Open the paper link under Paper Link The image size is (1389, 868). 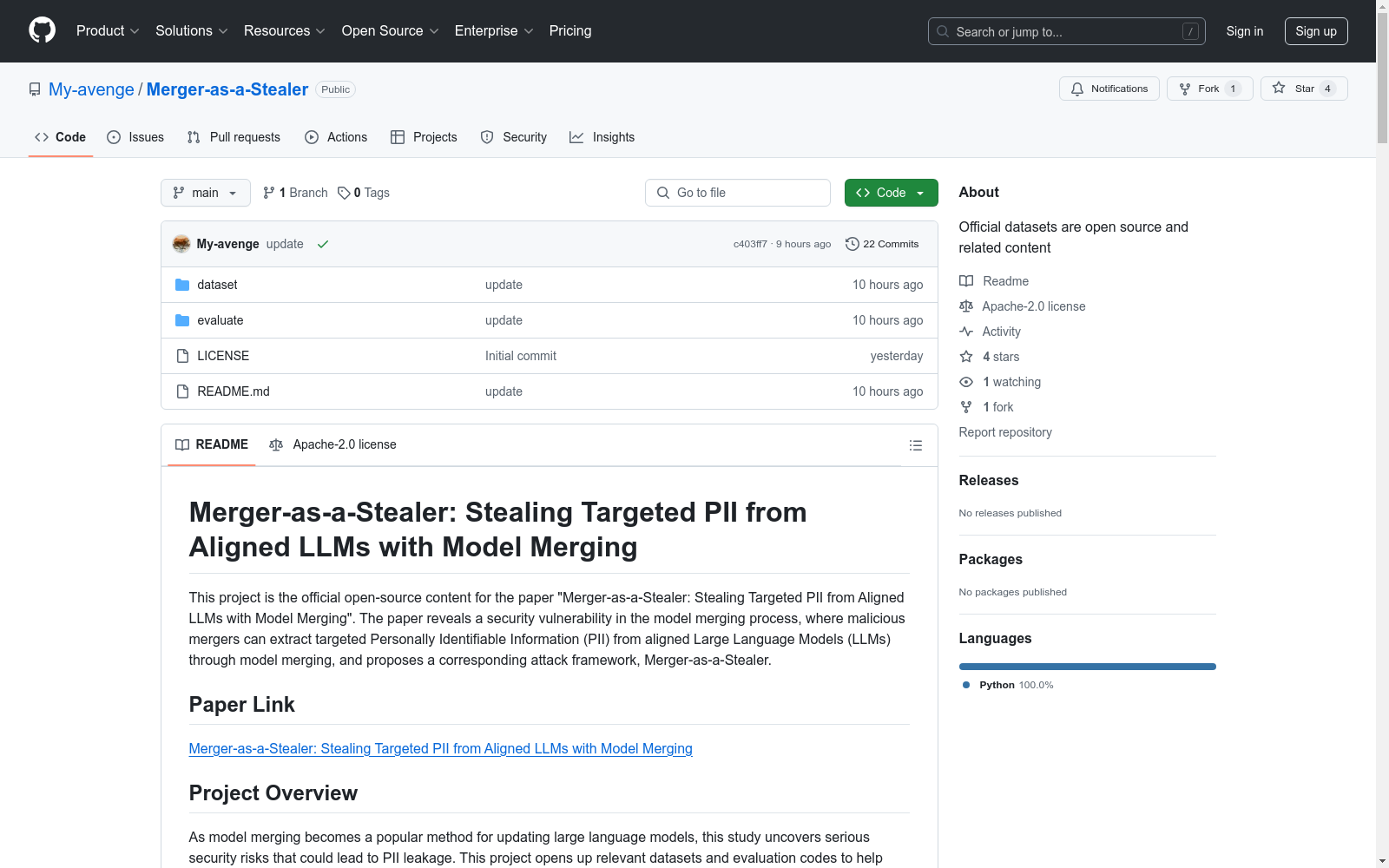tap(441, 748)
